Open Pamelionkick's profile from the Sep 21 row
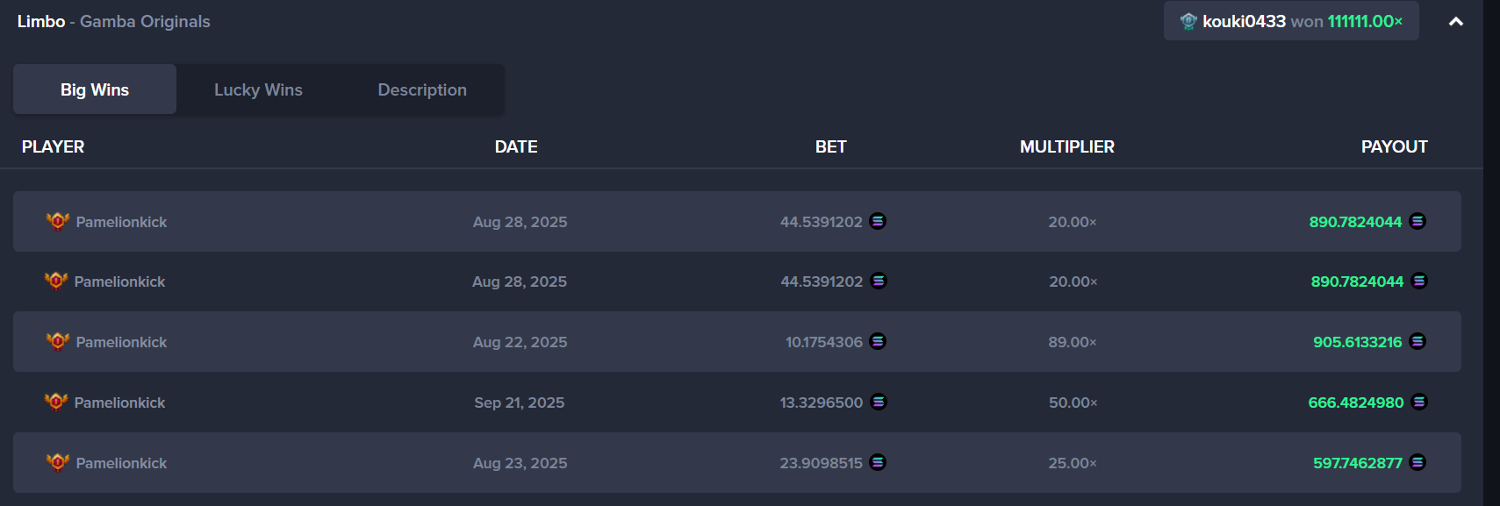Image resolution: width=1500 pixels, height=506 pixels. (120, 403)
